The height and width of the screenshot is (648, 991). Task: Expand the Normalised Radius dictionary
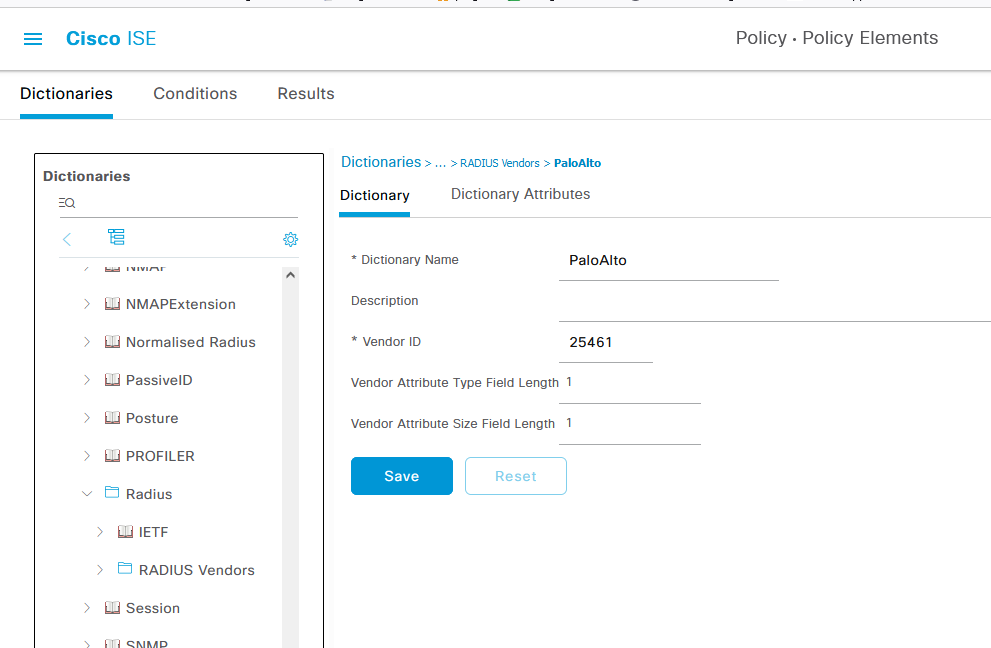pyautogui.click(x=87, y=342)
